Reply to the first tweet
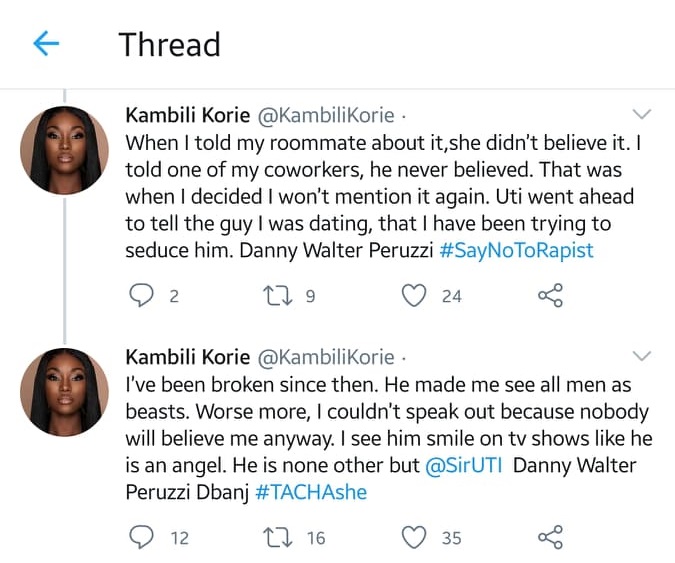 pyautogui.click(x=144, y=295)
